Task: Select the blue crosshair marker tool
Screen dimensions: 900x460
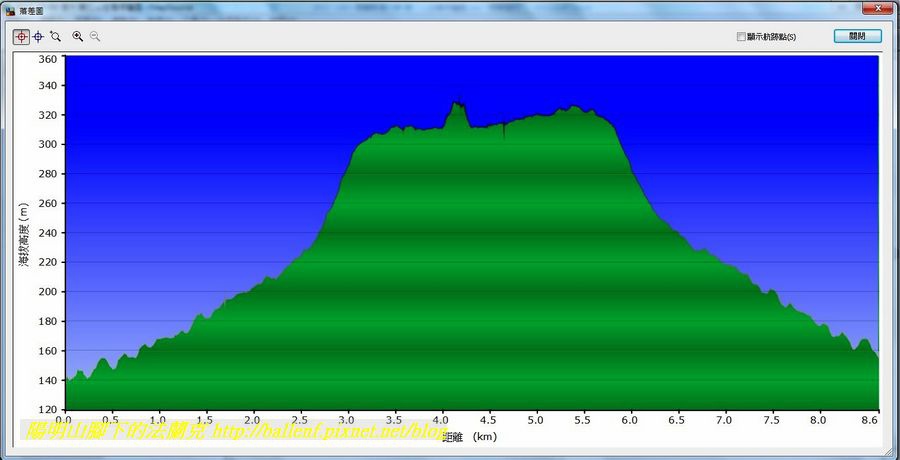Action: [x=38, y=37]
